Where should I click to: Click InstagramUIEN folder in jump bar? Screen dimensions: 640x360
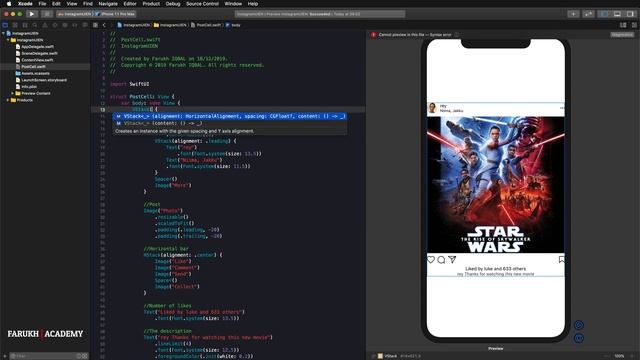coord(170,25)
